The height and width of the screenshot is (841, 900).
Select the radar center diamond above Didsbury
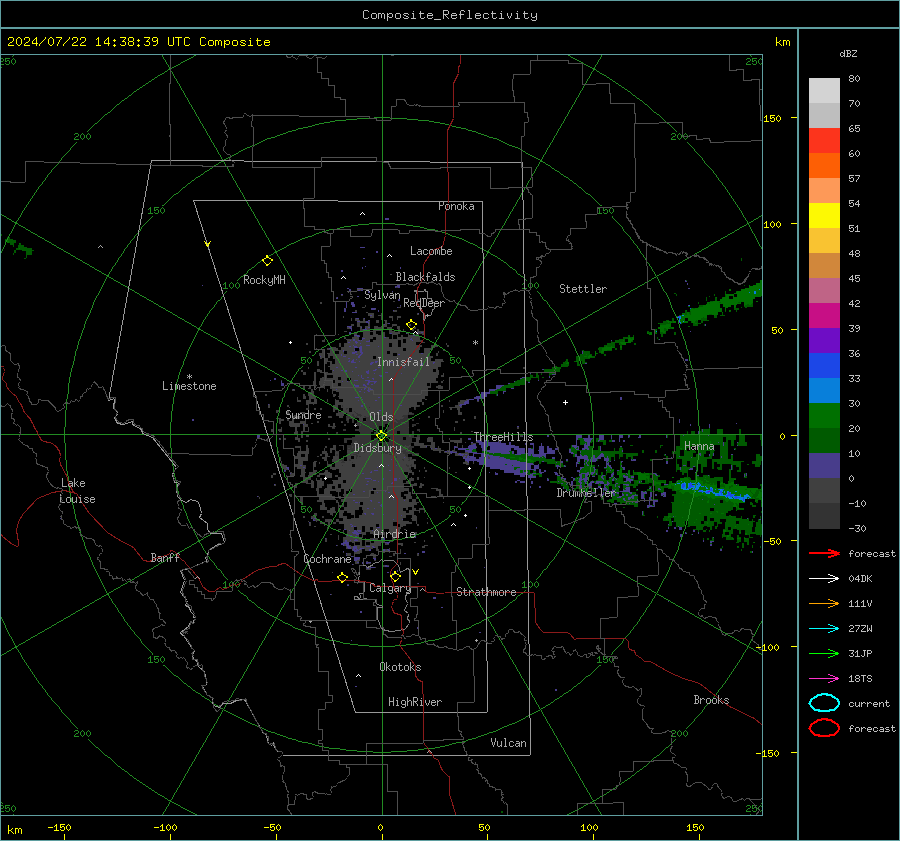[381, 436]
